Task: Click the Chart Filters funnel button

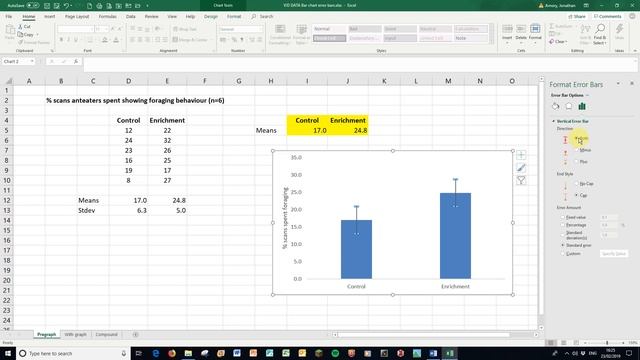Action: tap(521, 180)
